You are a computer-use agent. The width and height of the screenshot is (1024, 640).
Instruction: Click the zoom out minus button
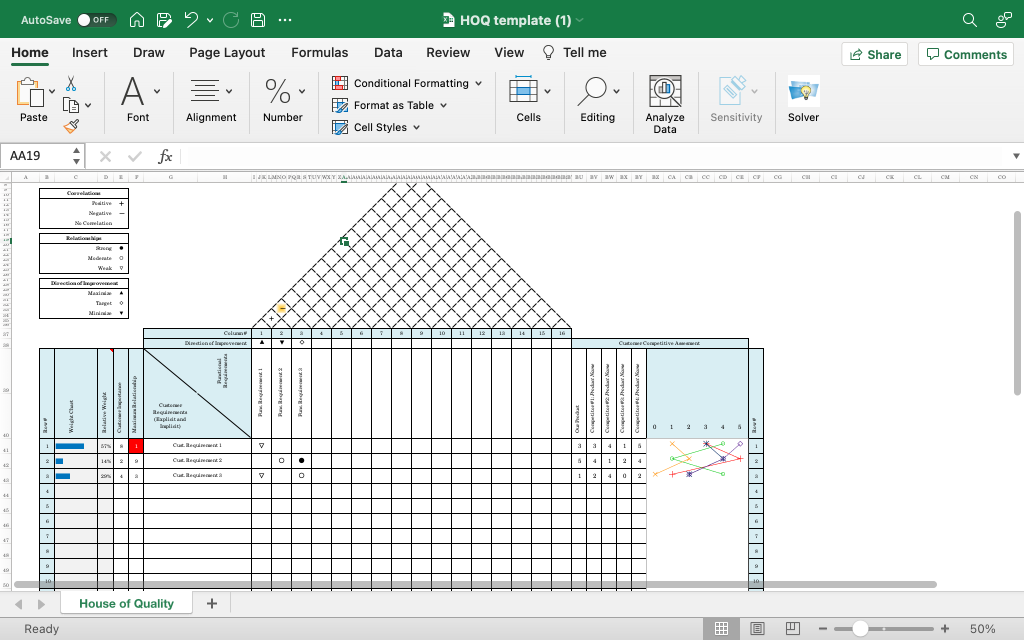tap(823, 629)
